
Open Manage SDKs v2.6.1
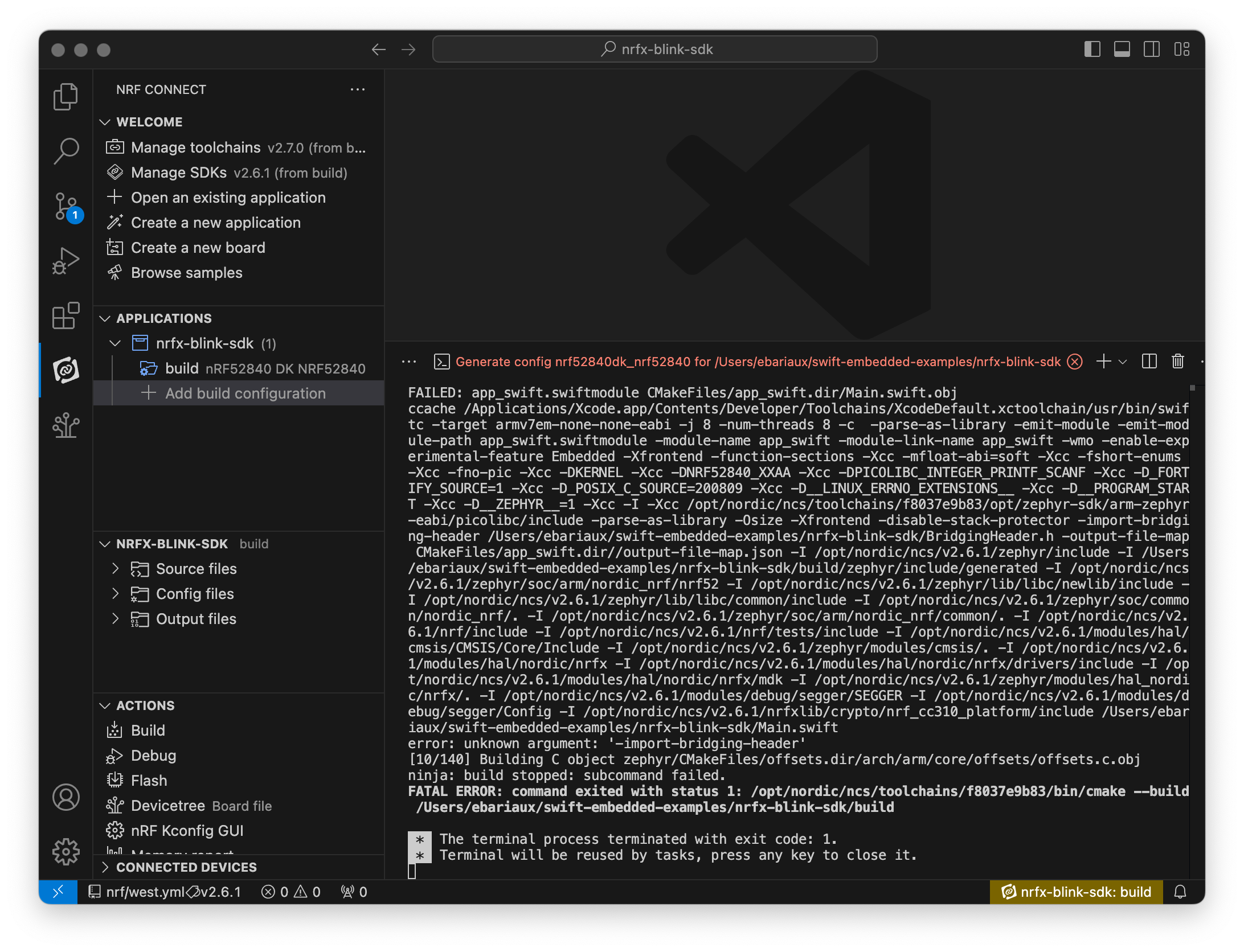239,173
